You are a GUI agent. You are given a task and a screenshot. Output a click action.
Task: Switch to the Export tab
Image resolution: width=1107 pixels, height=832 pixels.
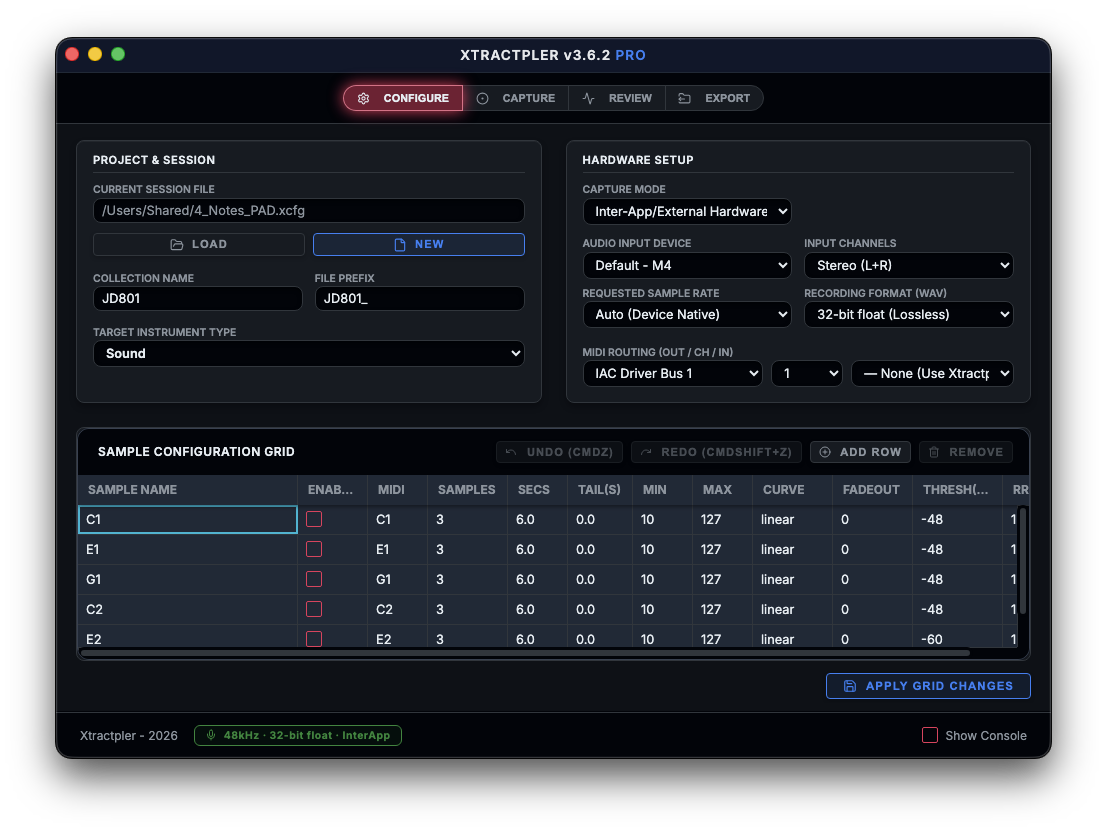(714, 98)
